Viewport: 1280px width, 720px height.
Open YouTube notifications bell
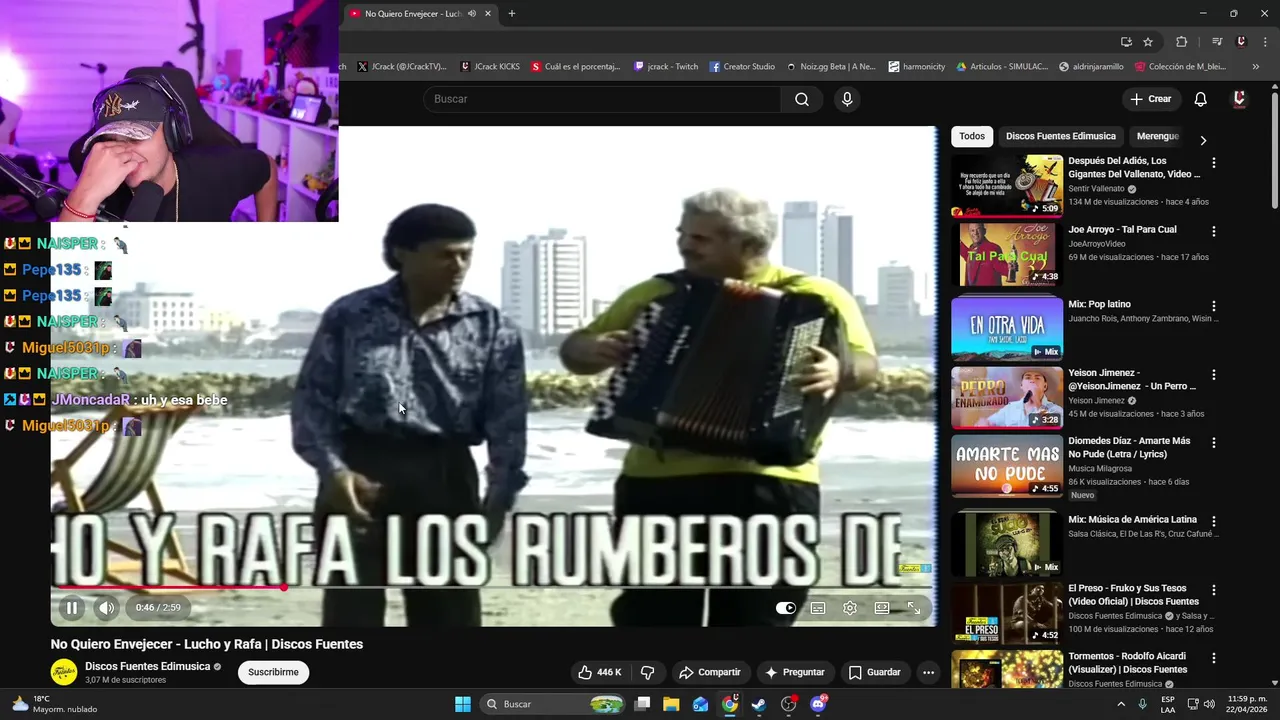(x=1200, y=99)
